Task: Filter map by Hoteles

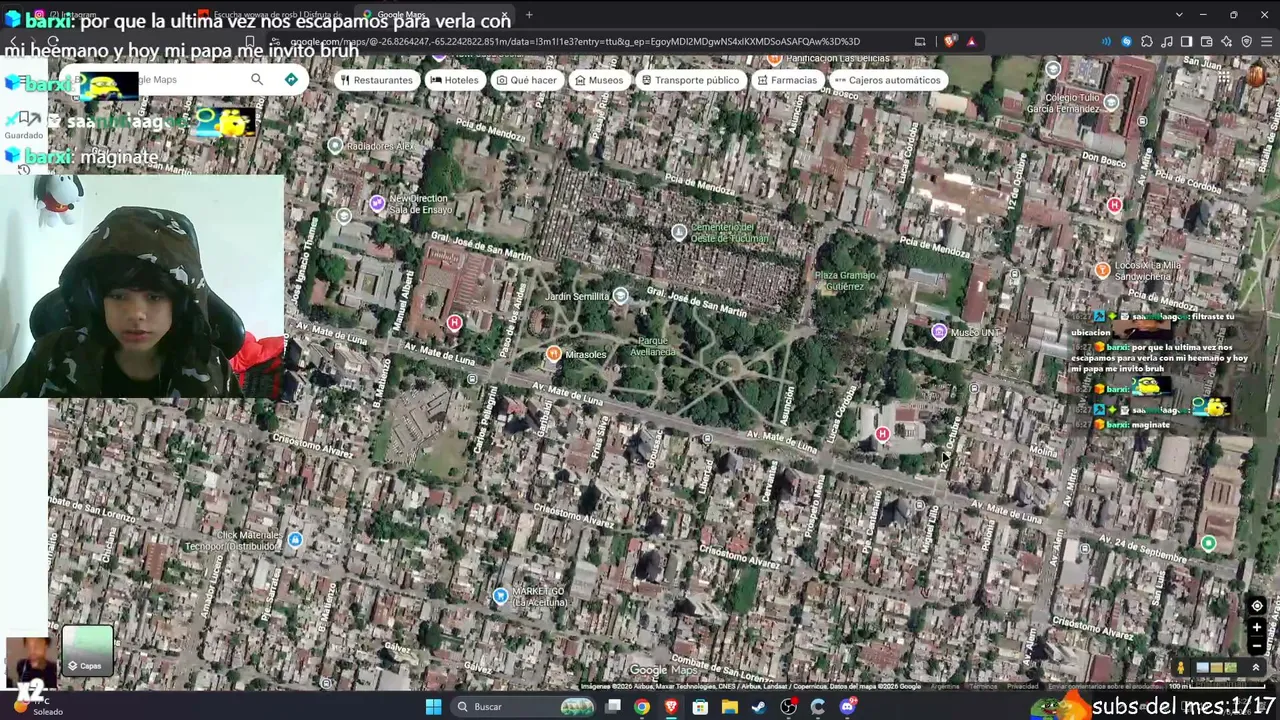Action: pyautogui.click(x=454, y=80)
